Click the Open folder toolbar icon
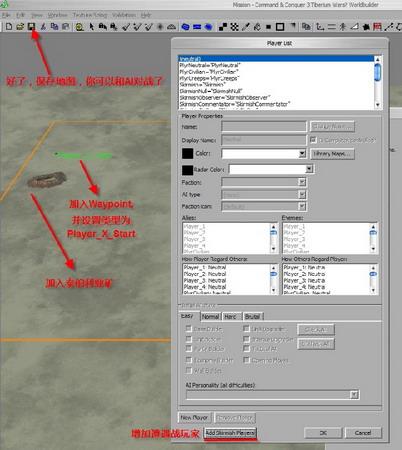Screen dimensions: 402x450 point(20,26)
